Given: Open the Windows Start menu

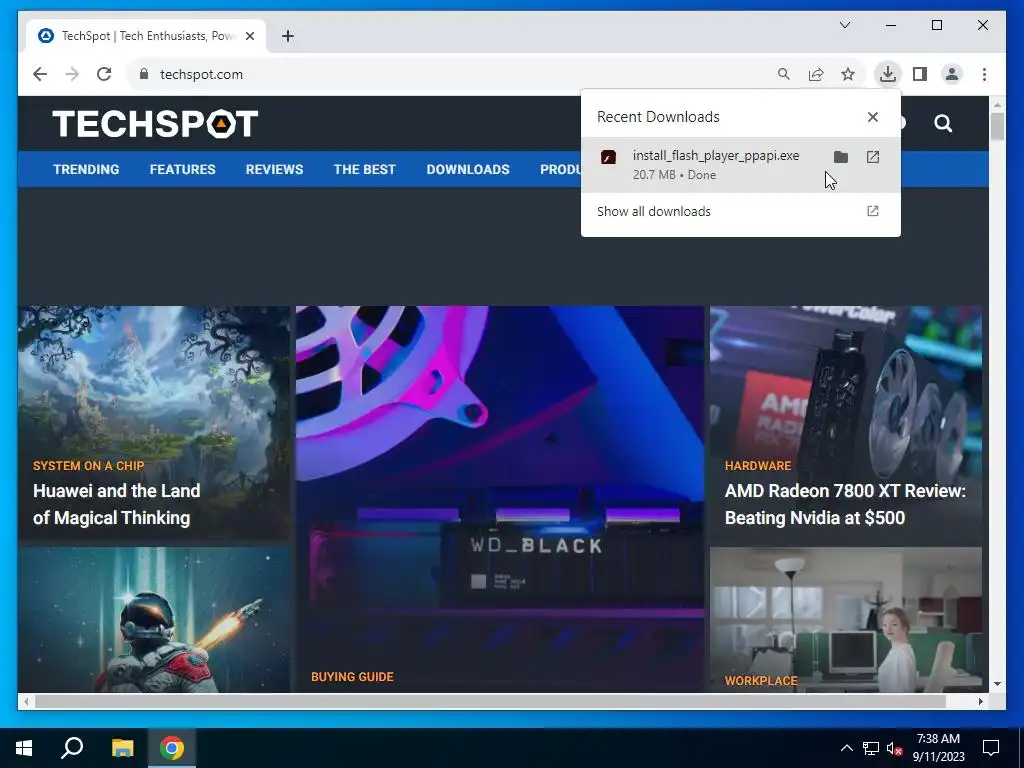Looking at the screenshot, I should pyautogui.click(x=24, y=748).
